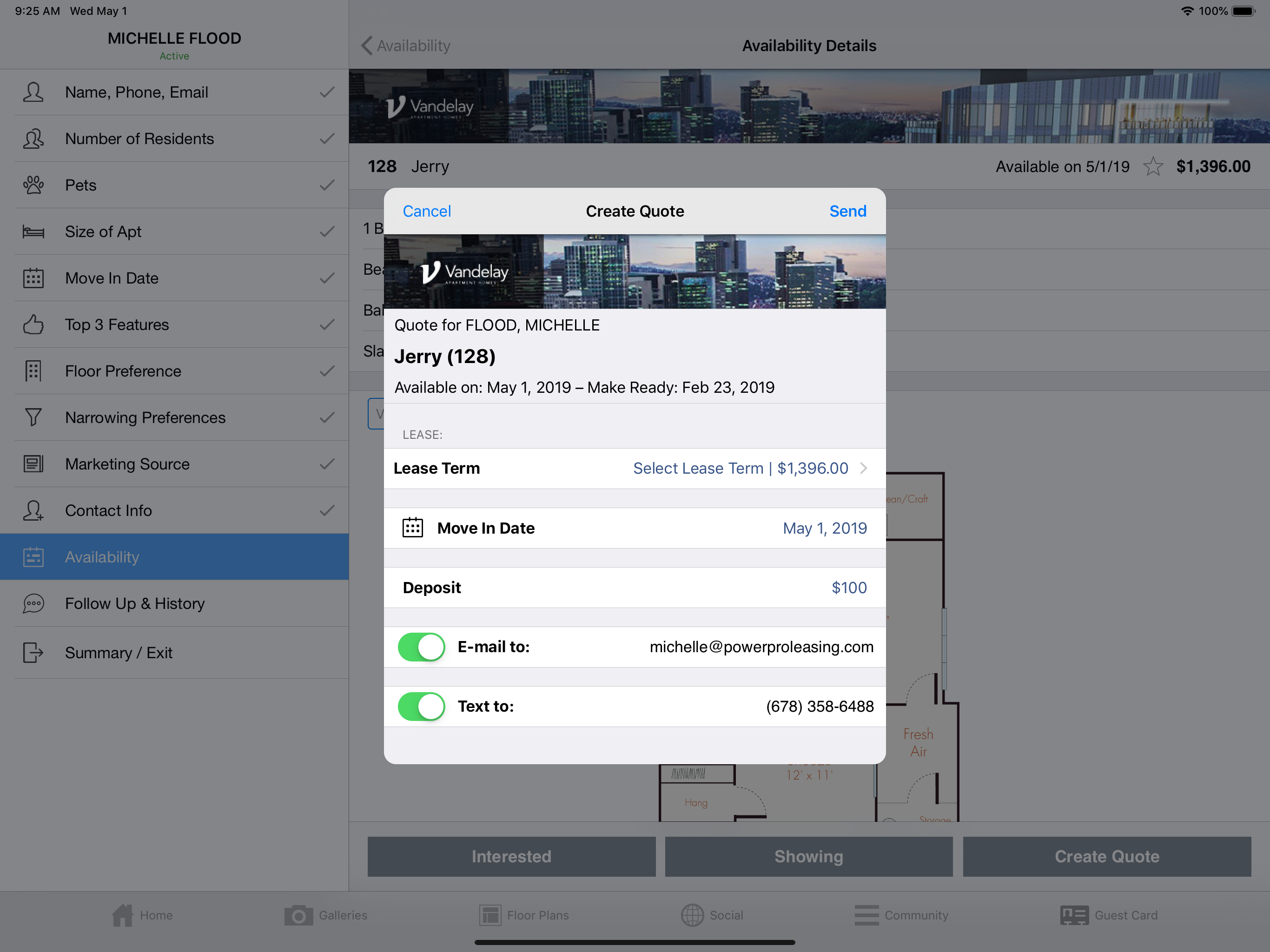Open Narrowing Preferences in sidebar

tap(174, 417)
